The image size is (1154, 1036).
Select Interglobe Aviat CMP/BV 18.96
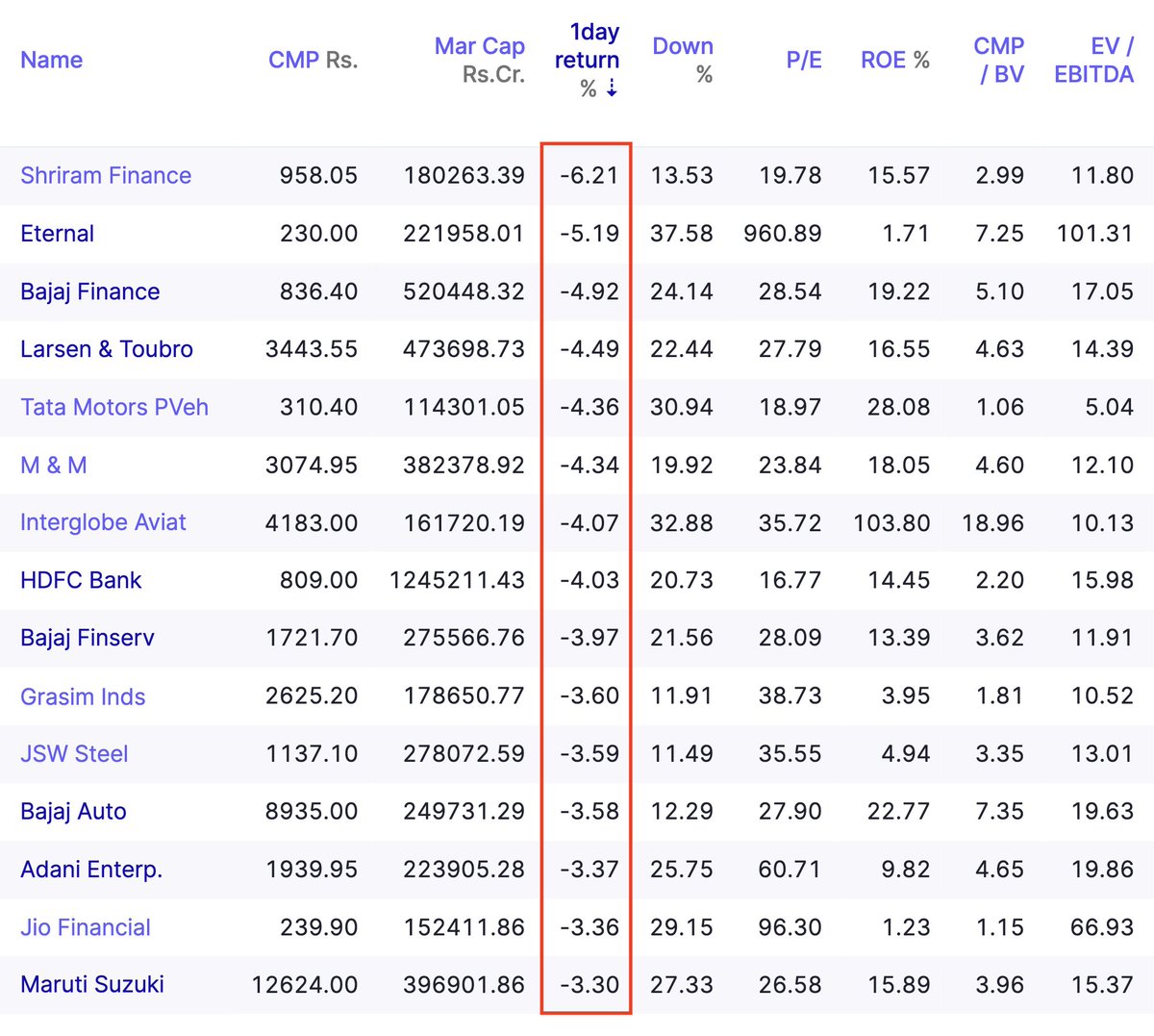click(993, 522)
